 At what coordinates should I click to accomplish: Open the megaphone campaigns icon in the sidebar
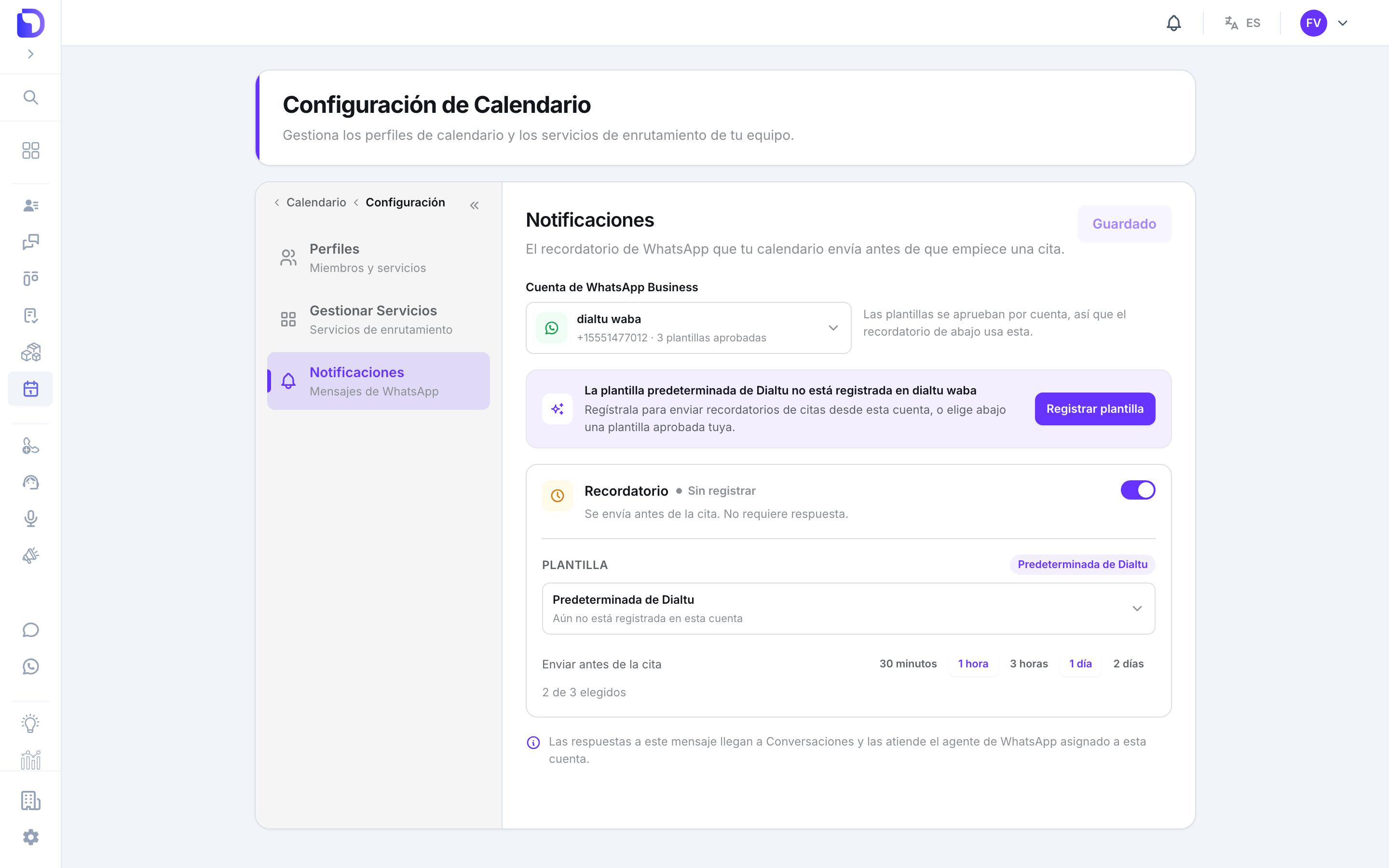(x=30, y=556)
